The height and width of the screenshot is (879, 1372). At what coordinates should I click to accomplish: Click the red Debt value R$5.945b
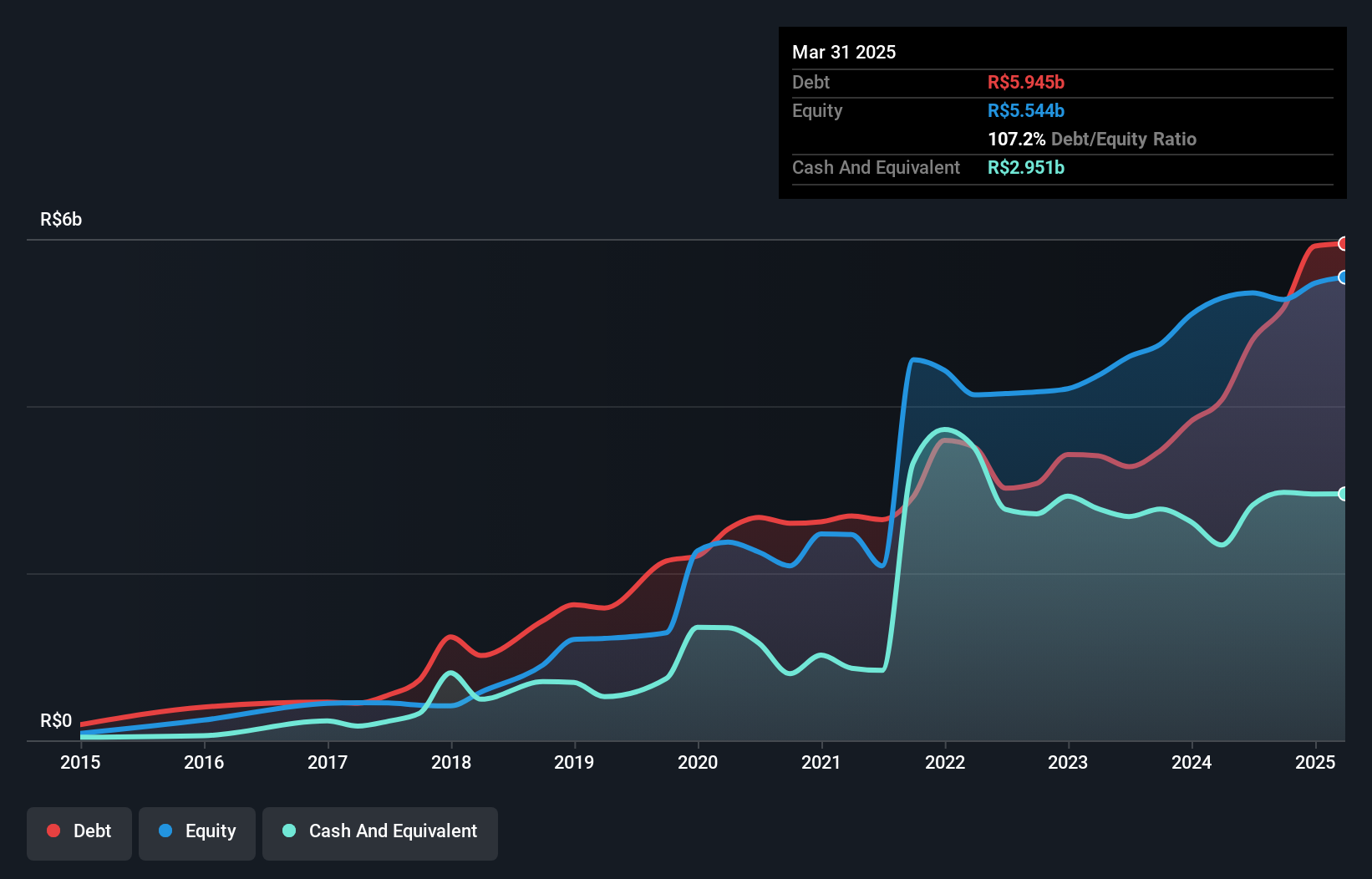coord(1026,82)
